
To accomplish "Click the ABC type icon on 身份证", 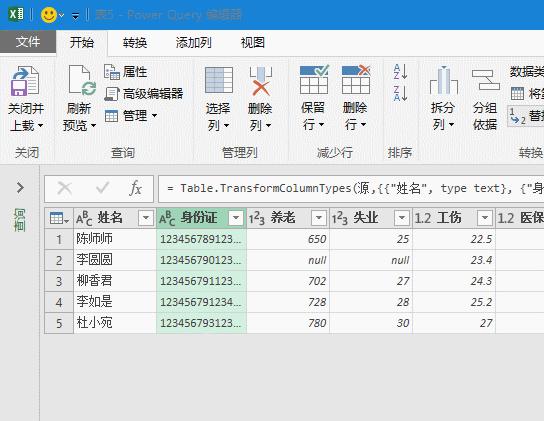I will tap(167, 218).
